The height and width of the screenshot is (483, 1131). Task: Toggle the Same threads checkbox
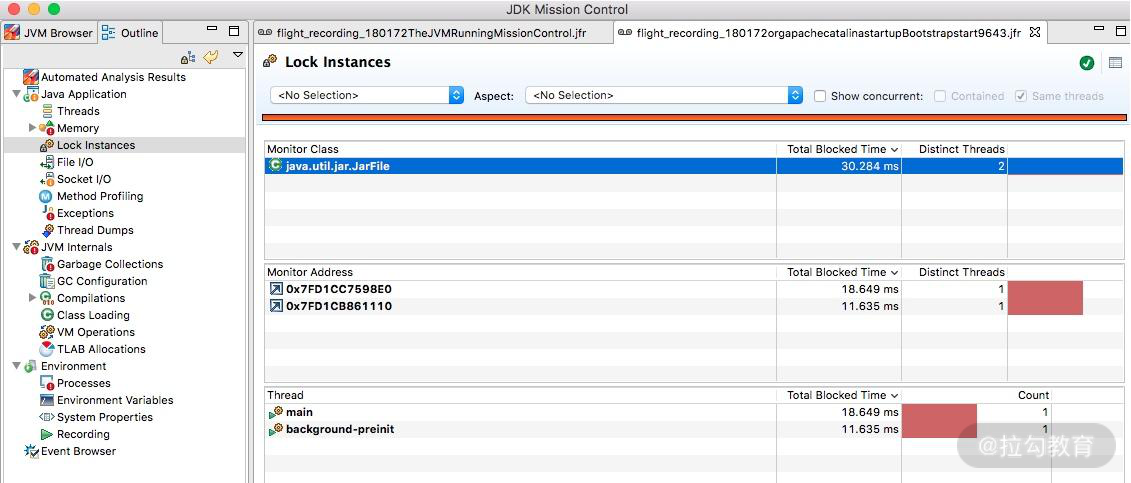pos(1020,96)
